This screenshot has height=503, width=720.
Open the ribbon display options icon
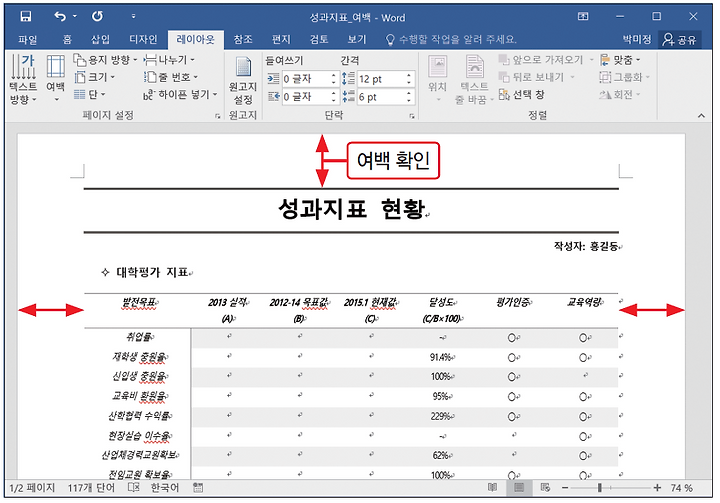(x=583, y=17)
